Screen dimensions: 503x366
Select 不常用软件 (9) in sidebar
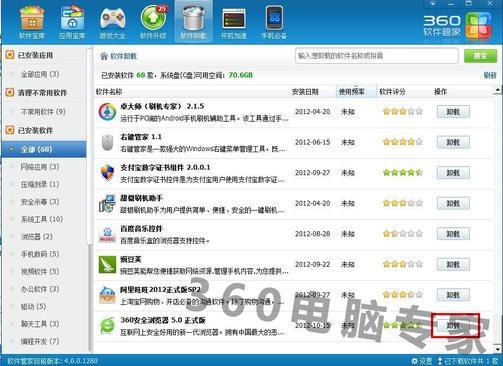point(44,112)
